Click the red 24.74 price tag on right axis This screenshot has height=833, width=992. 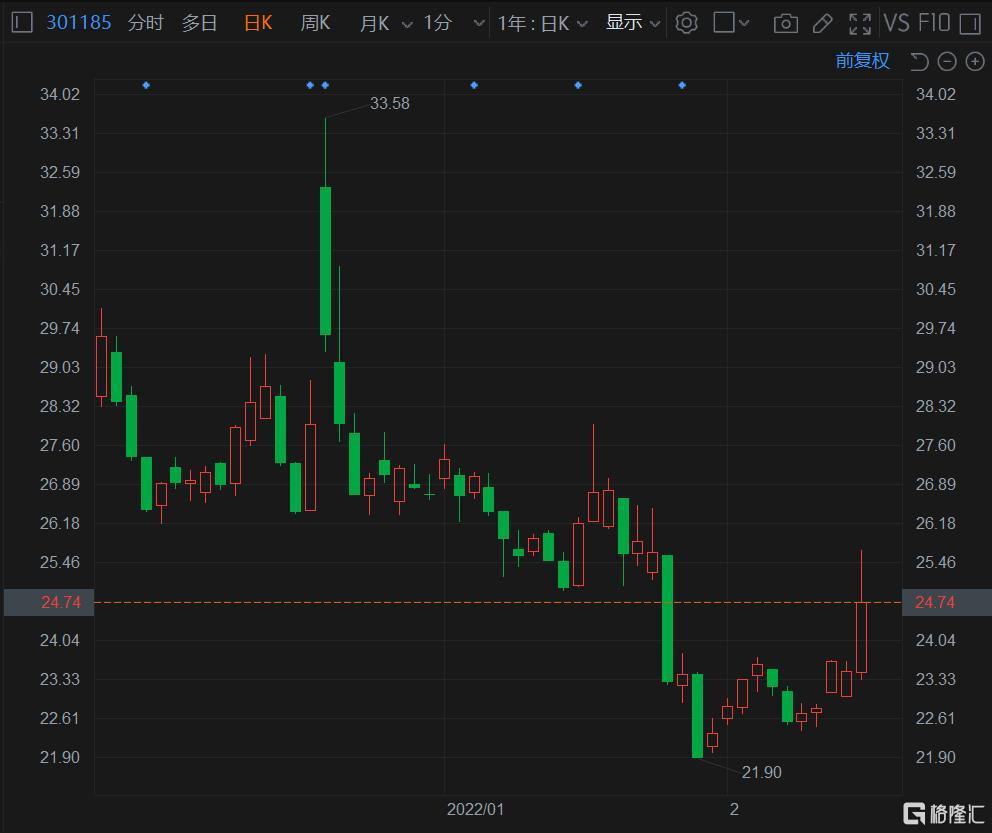tap(946, 602)
